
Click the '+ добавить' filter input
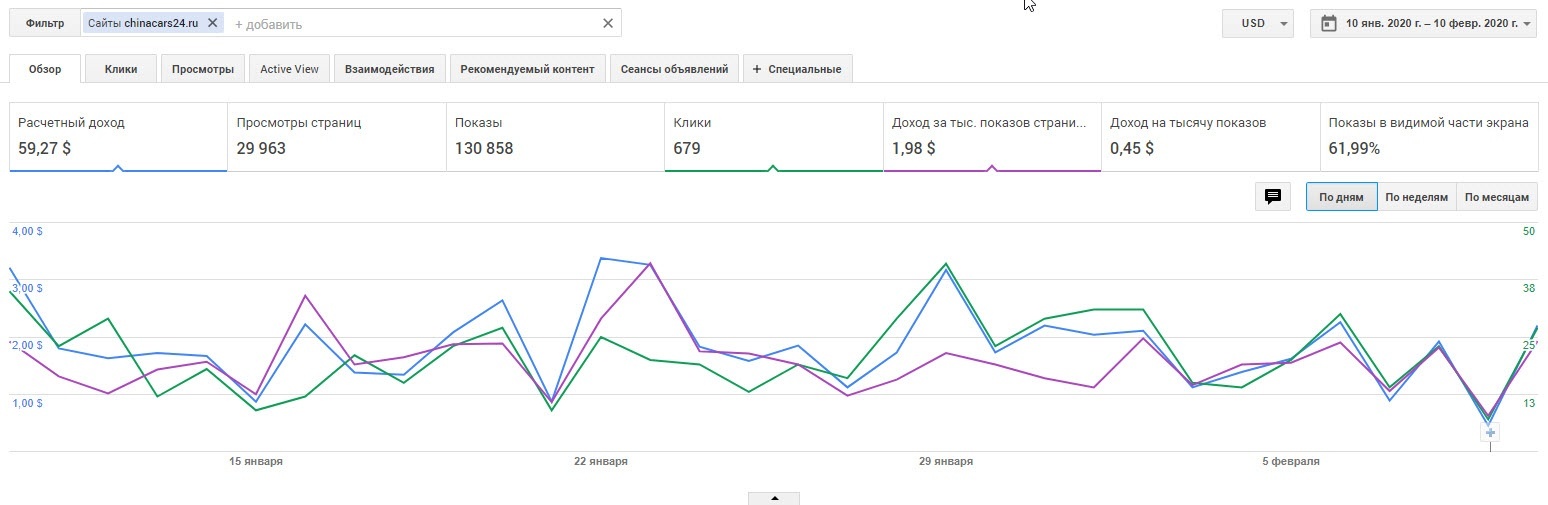[x=268, y=24]
